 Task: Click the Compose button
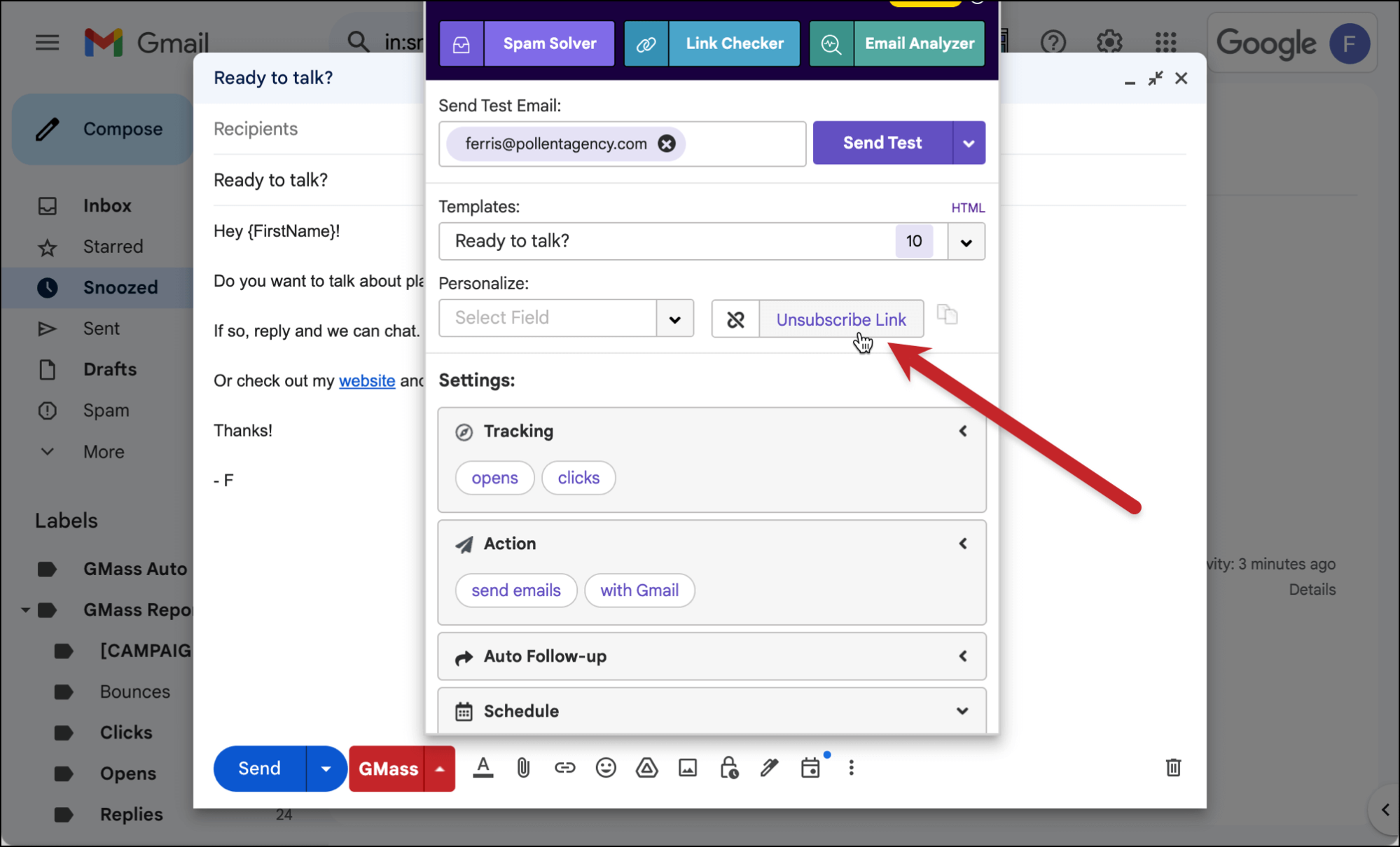tap(103, 130)
